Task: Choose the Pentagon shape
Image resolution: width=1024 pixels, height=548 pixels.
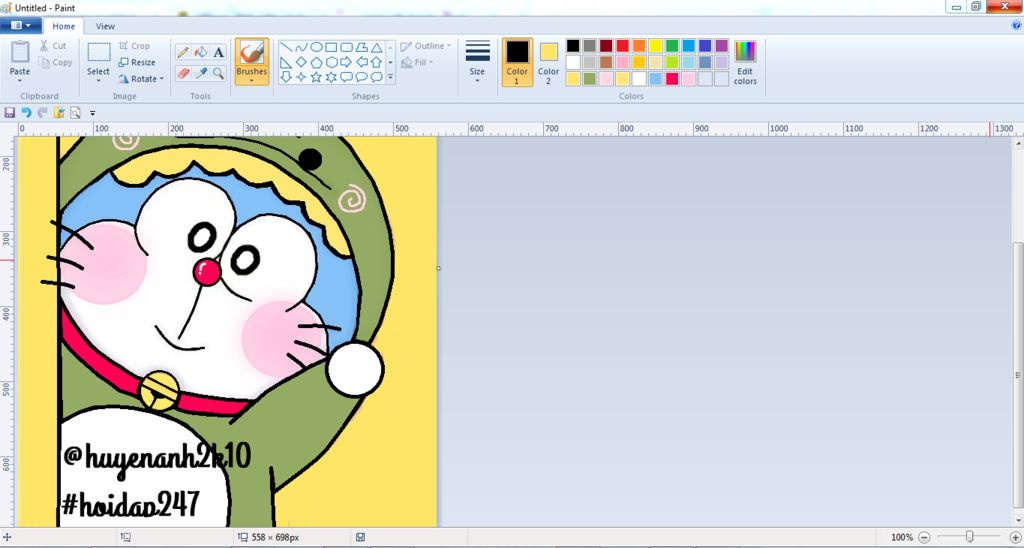Action: tap(316, 63)
